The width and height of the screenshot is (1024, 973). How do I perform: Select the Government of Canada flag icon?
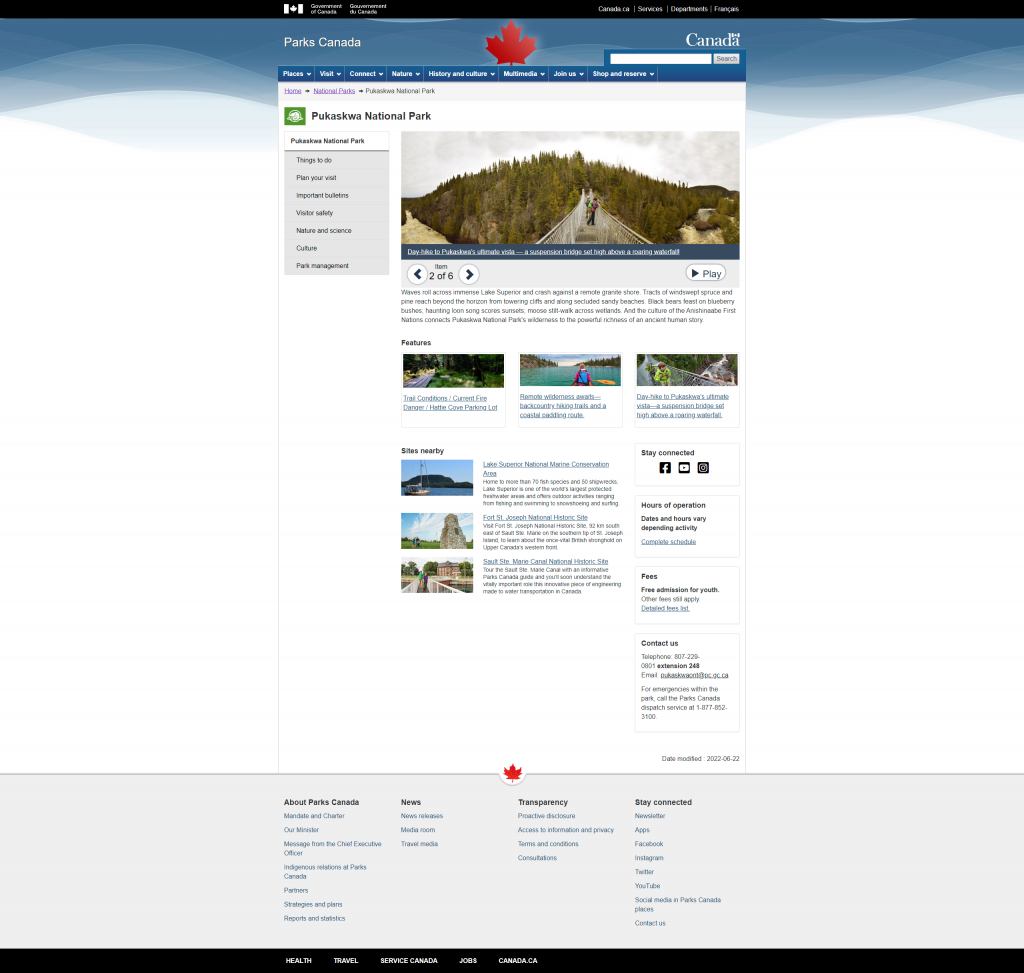tap(290, 8)
